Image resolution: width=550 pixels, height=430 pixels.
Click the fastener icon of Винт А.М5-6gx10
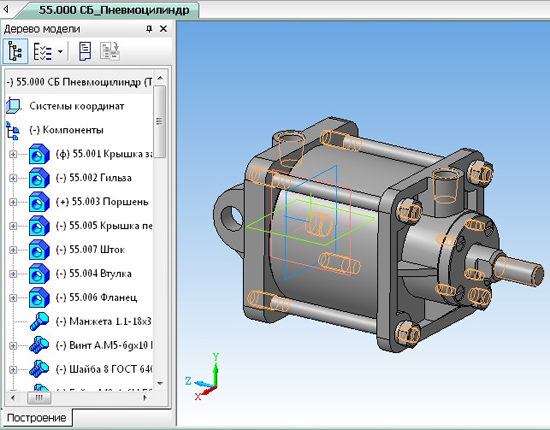pos(39,345)
